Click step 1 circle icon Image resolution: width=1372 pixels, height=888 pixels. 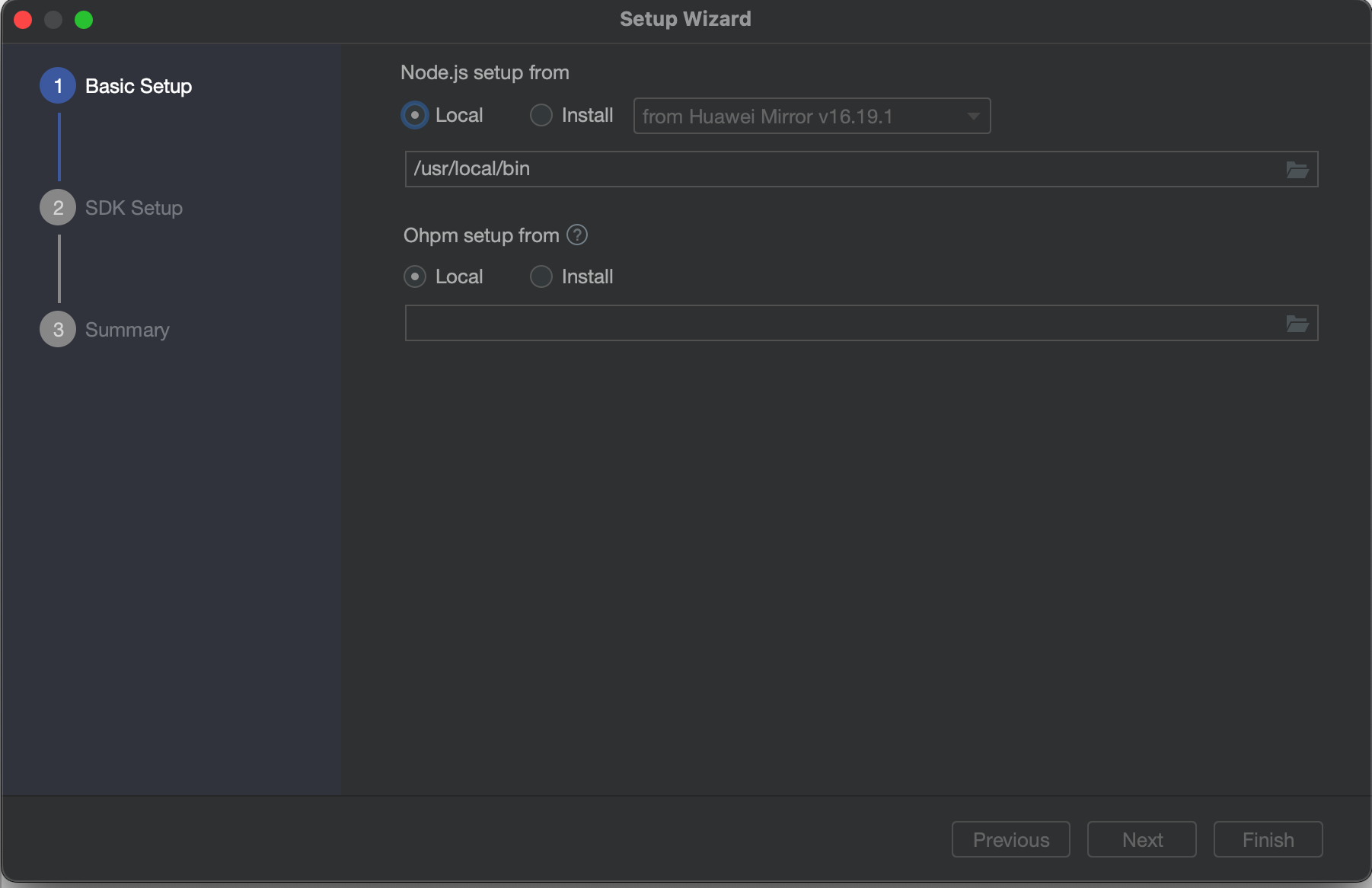(58, 86)
